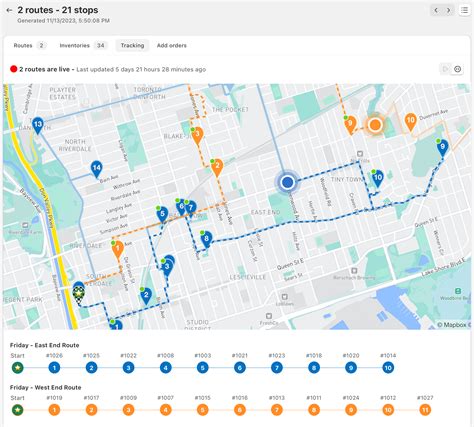474x427 pixels.
Task: Click the checkered start flag map marker
Action: pyautogui.click(x=79, y=294)
